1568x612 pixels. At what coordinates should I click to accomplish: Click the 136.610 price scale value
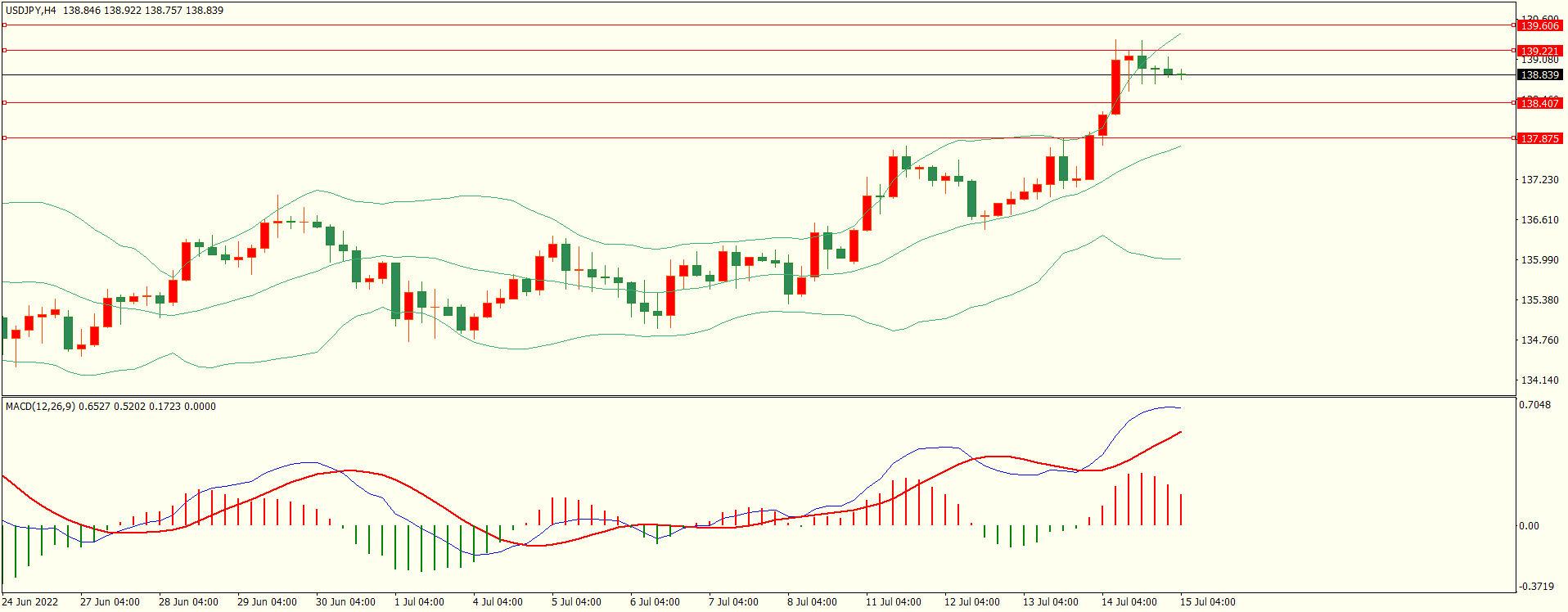point(1539,220)
